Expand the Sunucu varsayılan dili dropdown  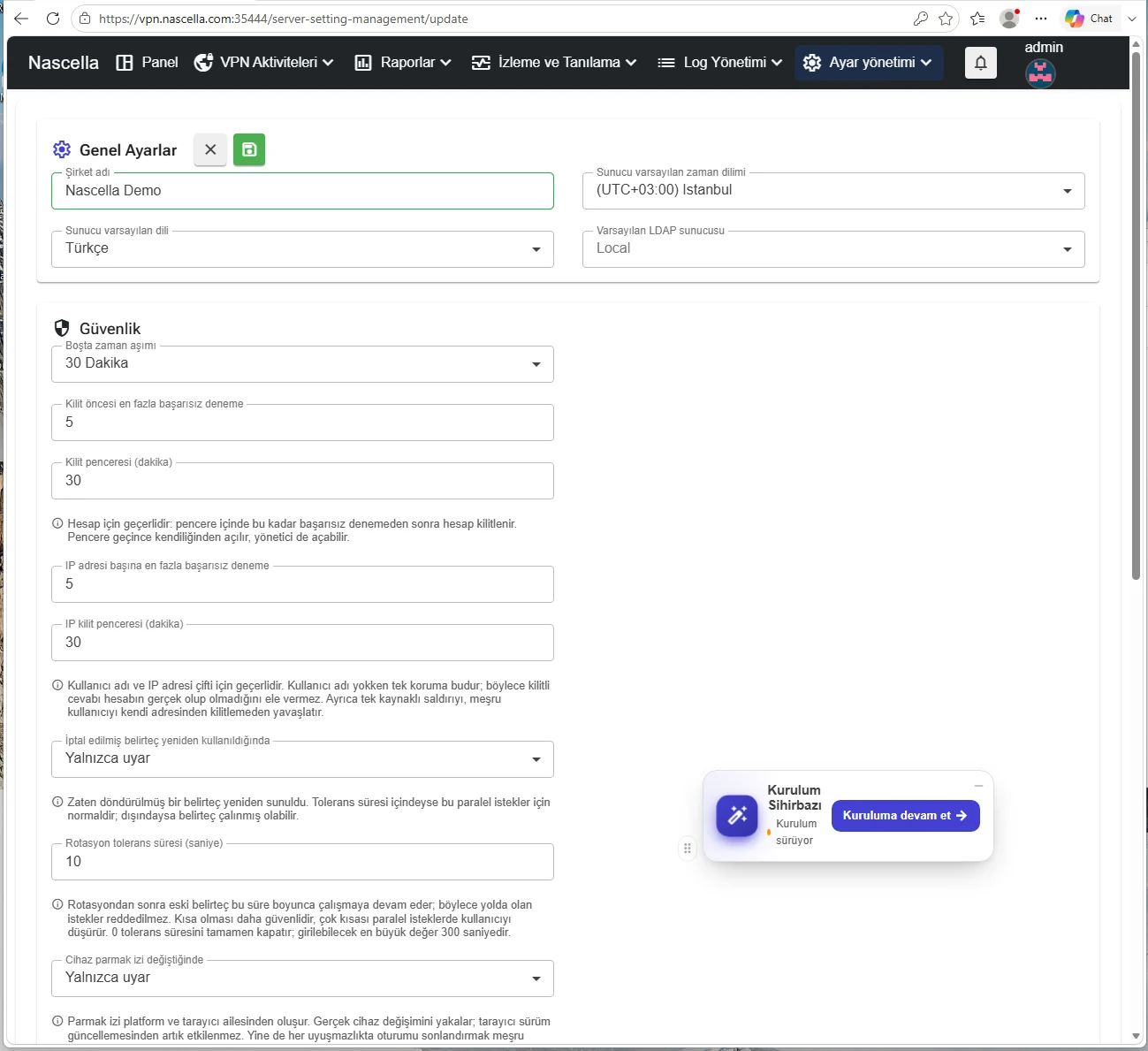(302, 249)
